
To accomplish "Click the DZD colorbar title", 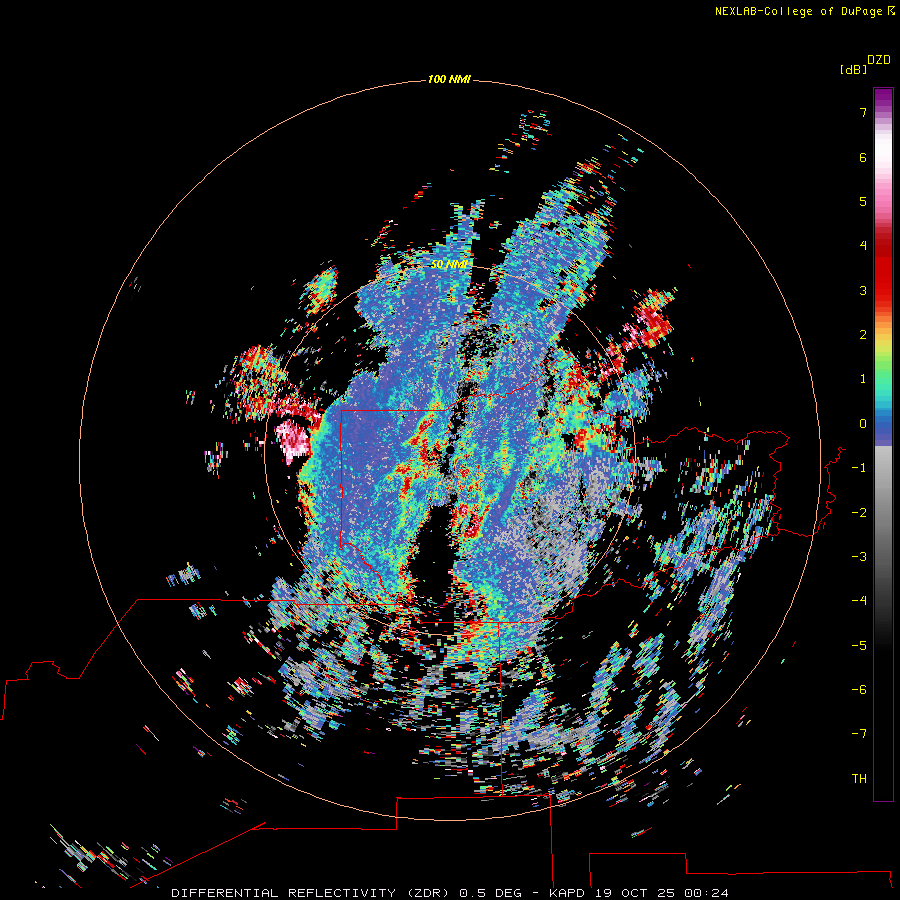I will coord(879,60).
